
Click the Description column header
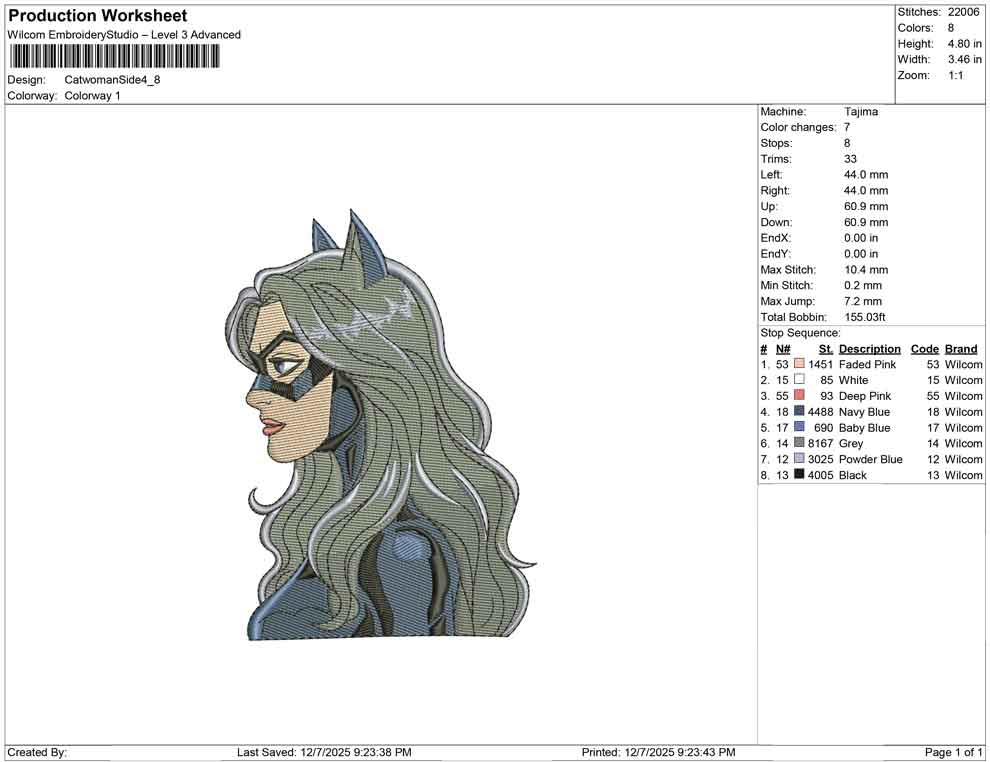pos(869,348)
